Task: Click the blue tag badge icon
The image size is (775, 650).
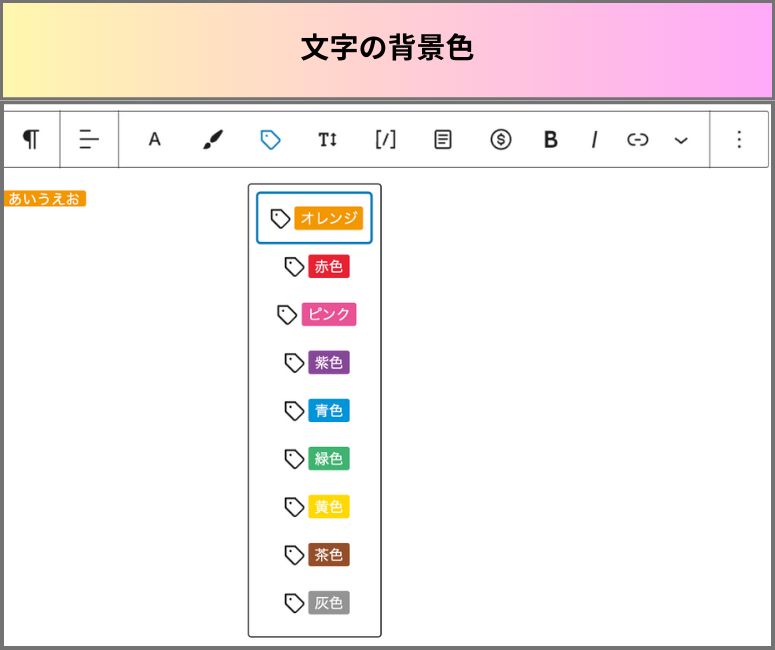Action: click(270, 139)
